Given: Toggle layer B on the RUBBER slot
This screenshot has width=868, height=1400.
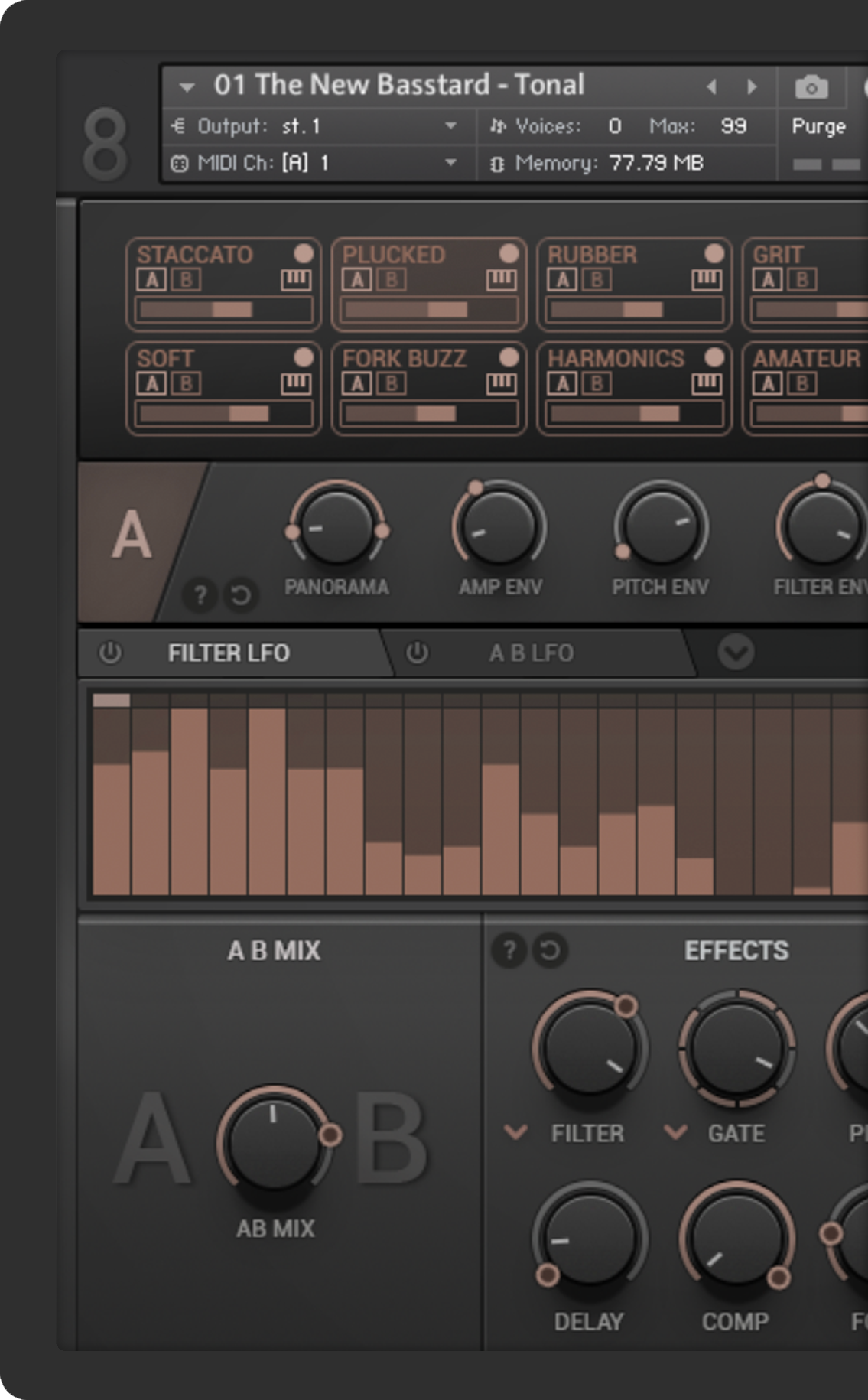Looking at the screenshot, I should pyautogui.click(x=597, y=280).
